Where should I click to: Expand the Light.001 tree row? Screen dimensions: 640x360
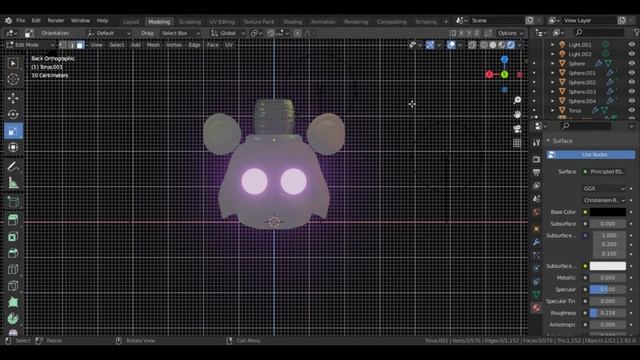point(553,44)
